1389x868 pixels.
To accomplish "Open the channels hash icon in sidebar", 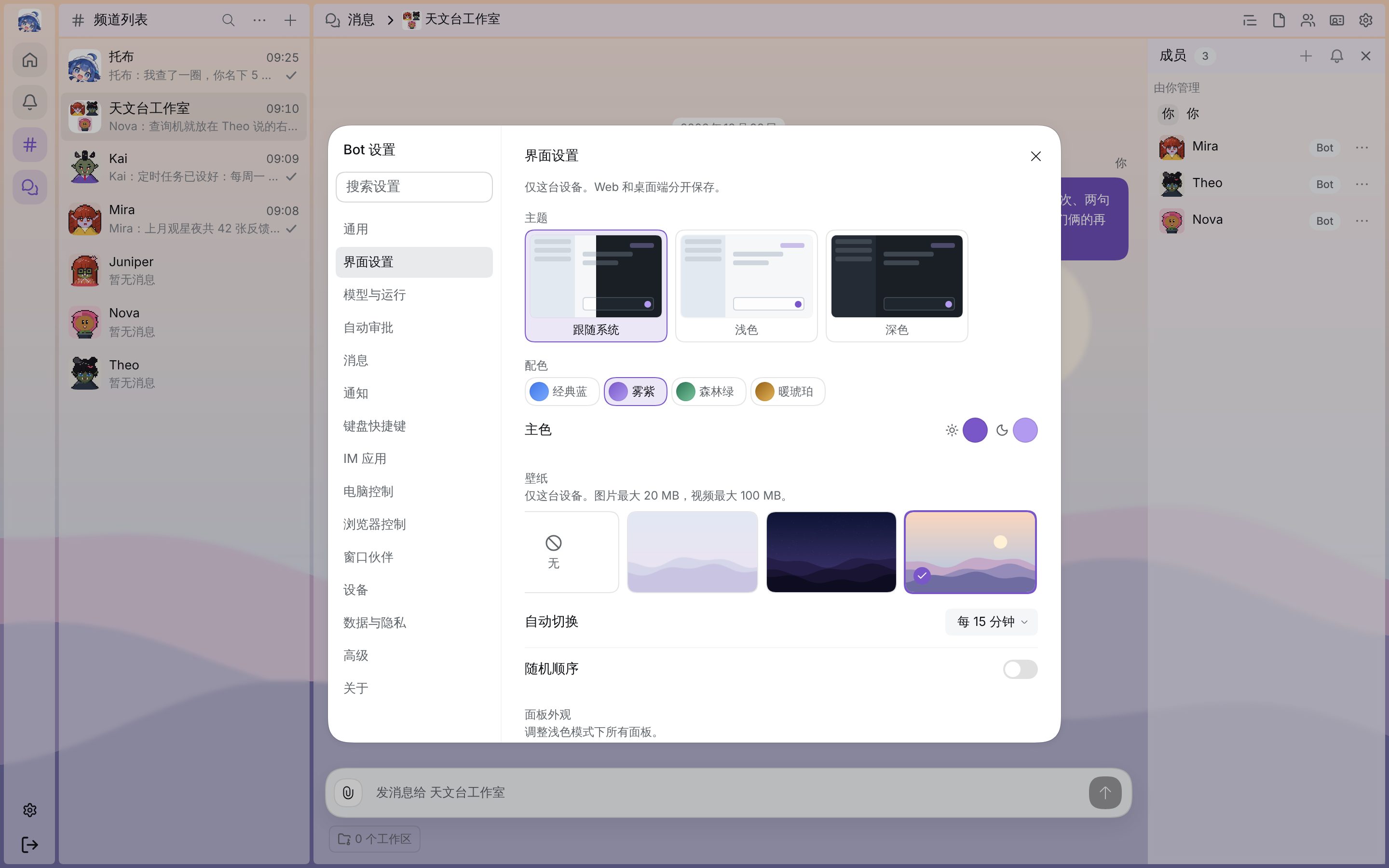I will [30, 145].
